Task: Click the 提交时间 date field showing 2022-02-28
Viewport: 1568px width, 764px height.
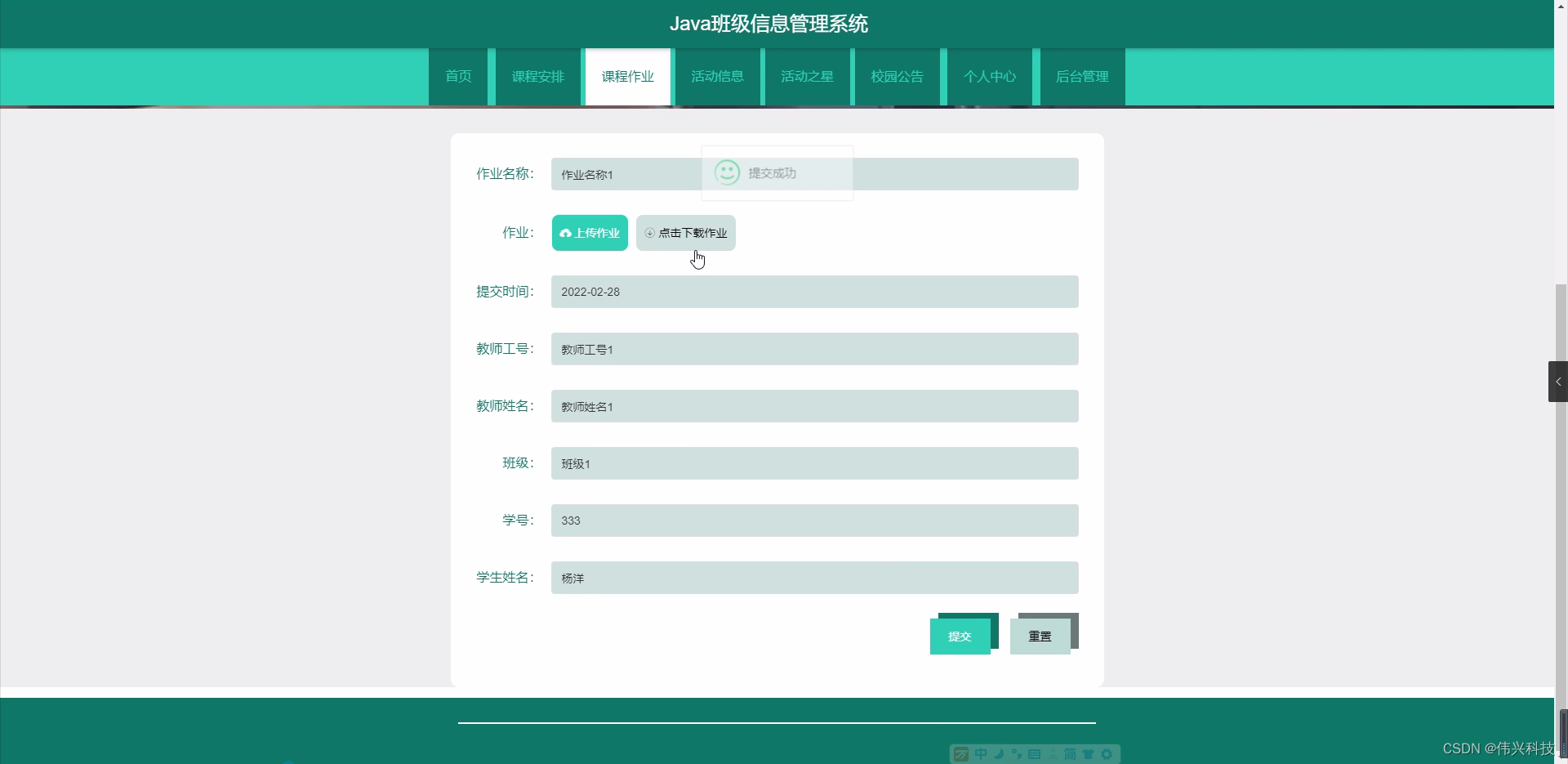Action: coord(814,291)
